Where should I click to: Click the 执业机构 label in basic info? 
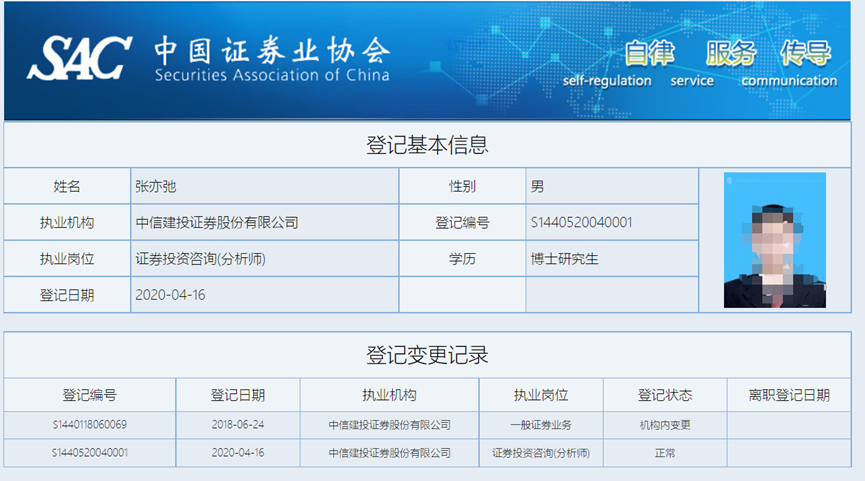click(x=67, y=223)
